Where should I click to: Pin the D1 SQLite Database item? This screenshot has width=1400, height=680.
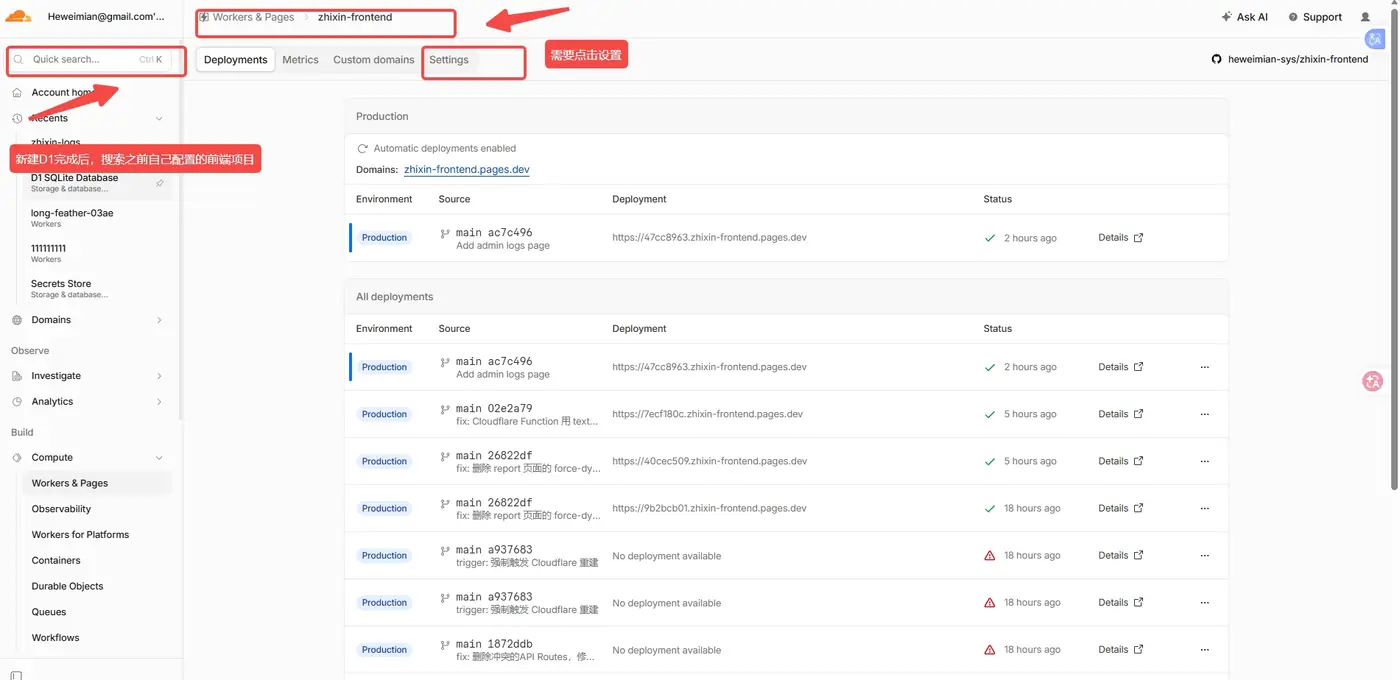point(160,183)
